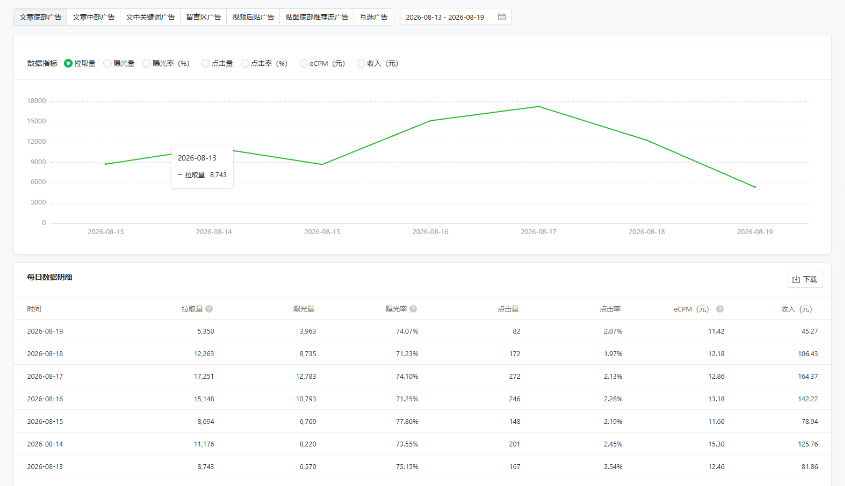Open the 互选广告 tab

(x=373, y=17)
